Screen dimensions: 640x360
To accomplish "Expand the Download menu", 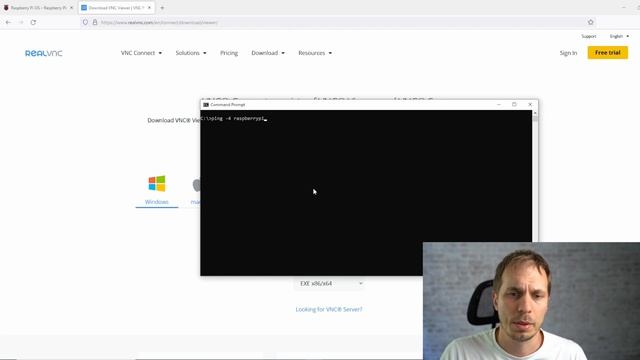I will pyautogui.click(x=268, y=53).
